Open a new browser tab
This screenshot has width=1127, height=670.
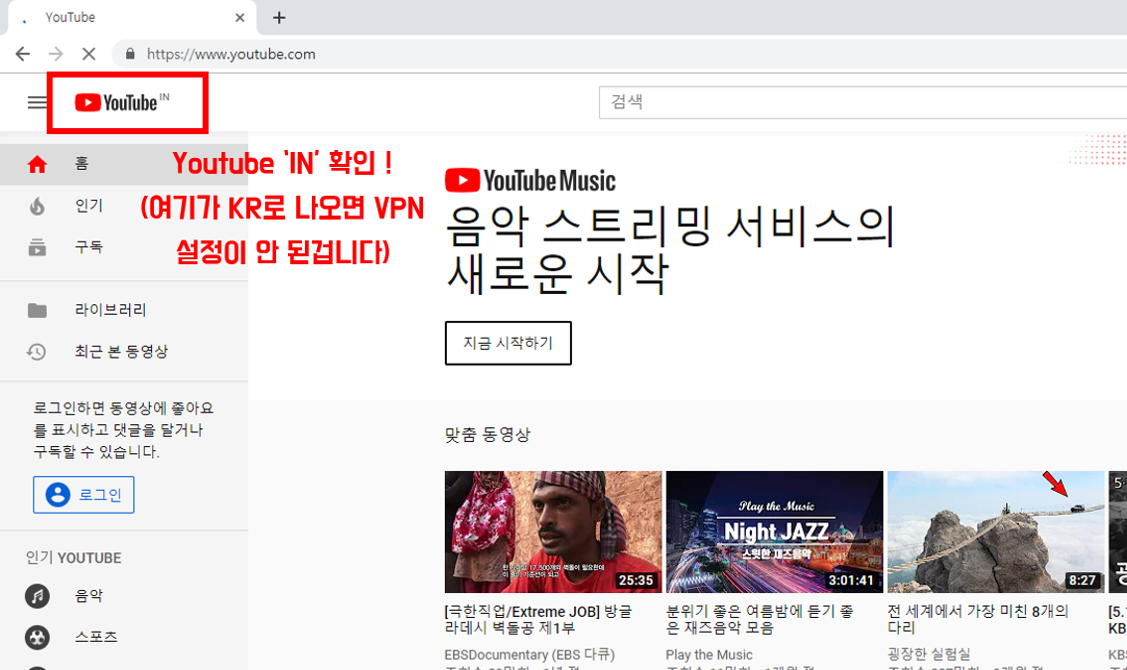click(x=279, y=17)
